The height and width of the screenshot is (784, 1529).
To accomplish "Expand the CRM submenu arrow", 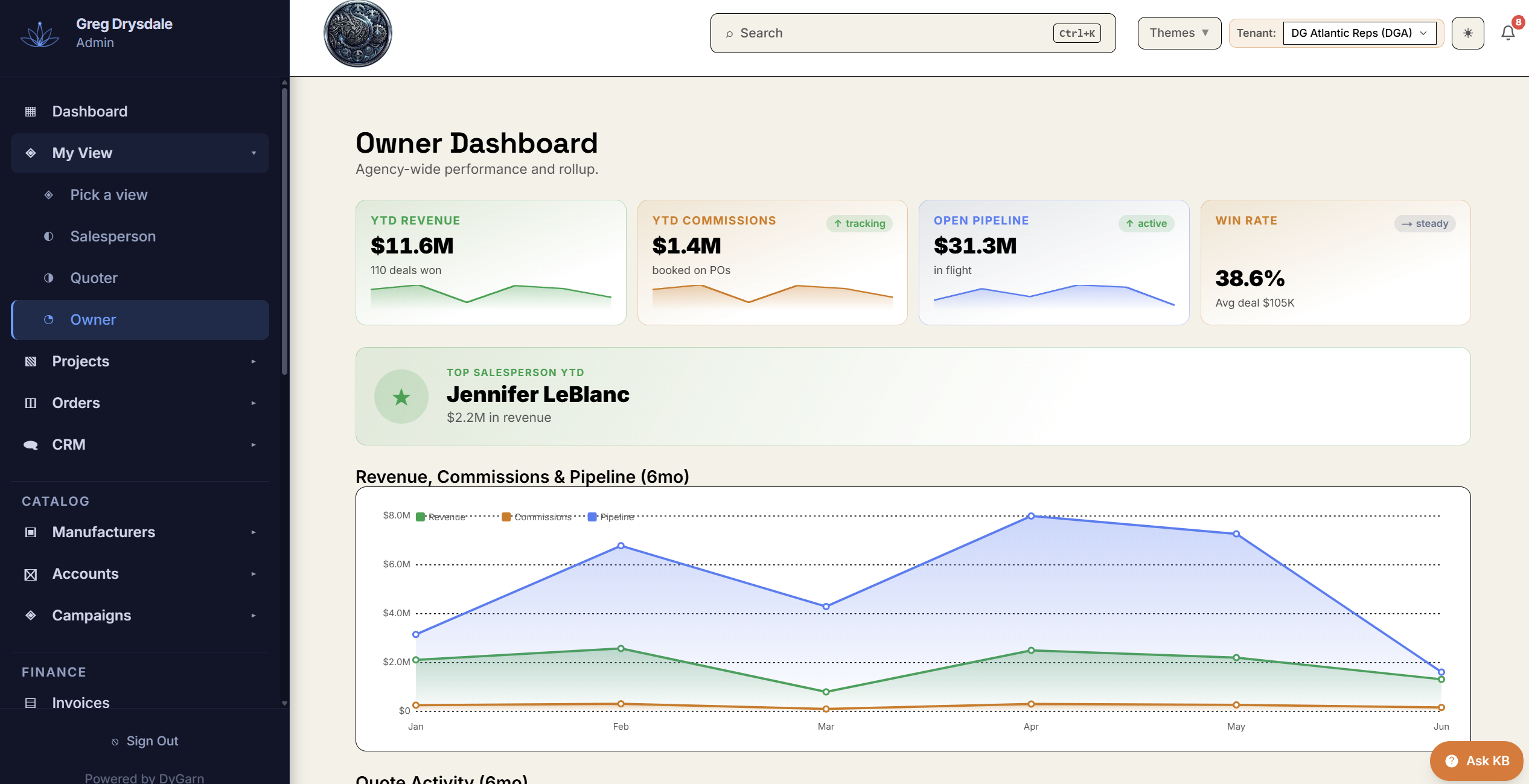I will [254, 445].
